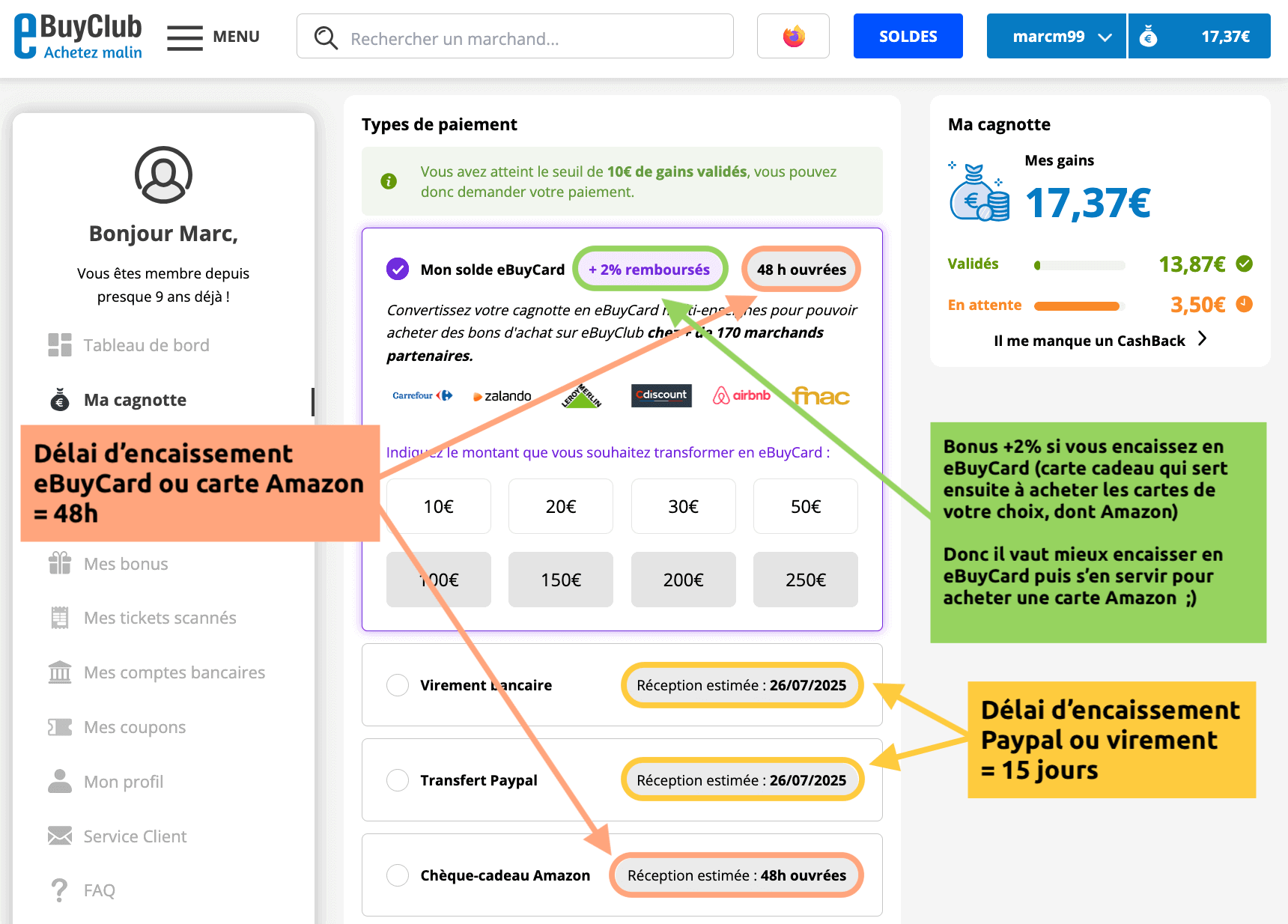
Task: Click the Cdiscount logo
Action: point(661,395)
